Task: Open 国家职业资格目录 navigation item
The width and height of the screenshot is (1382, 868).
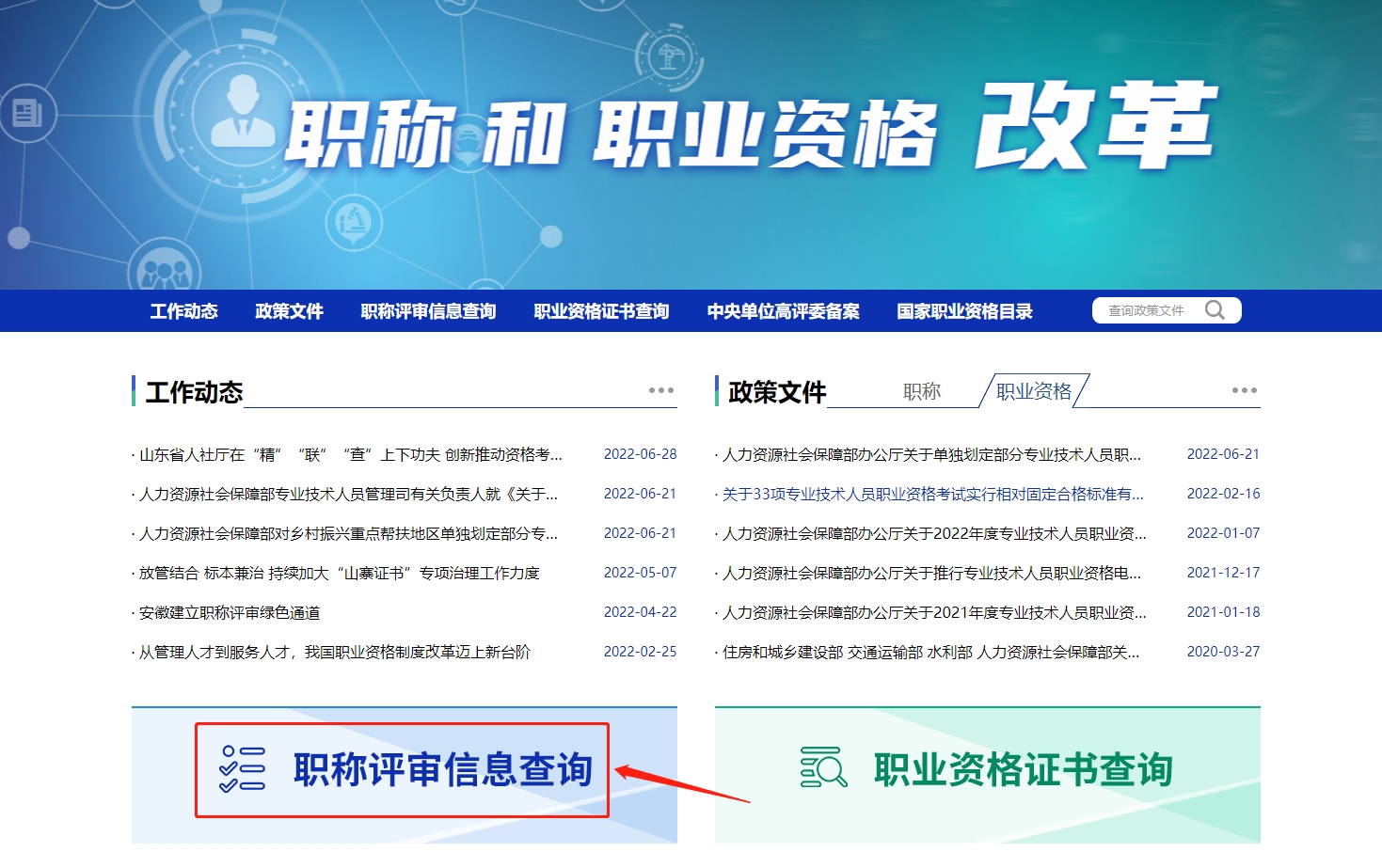Action: coord(964,311)
